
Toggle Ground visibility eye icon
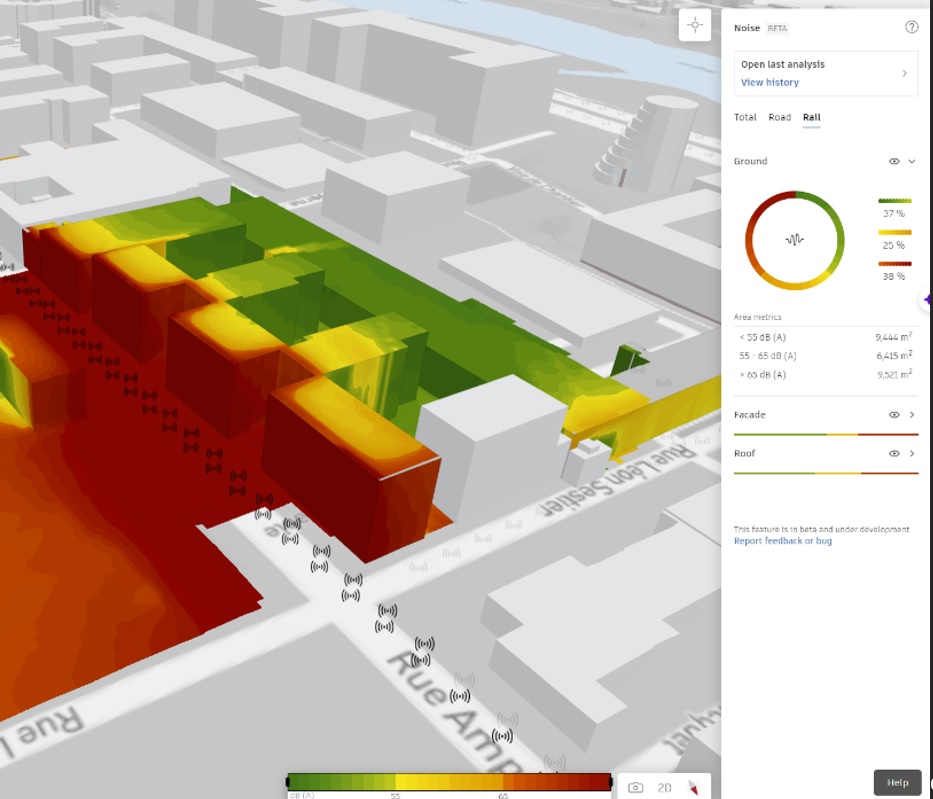[x=894, y=161]
